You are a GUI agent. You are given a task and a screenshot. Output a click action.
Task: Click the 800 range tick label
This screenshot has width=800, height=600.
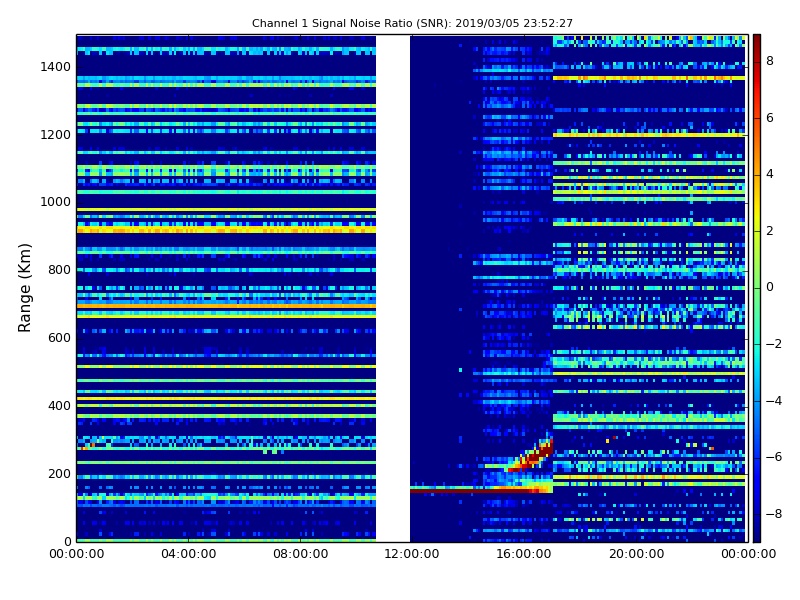59,270
